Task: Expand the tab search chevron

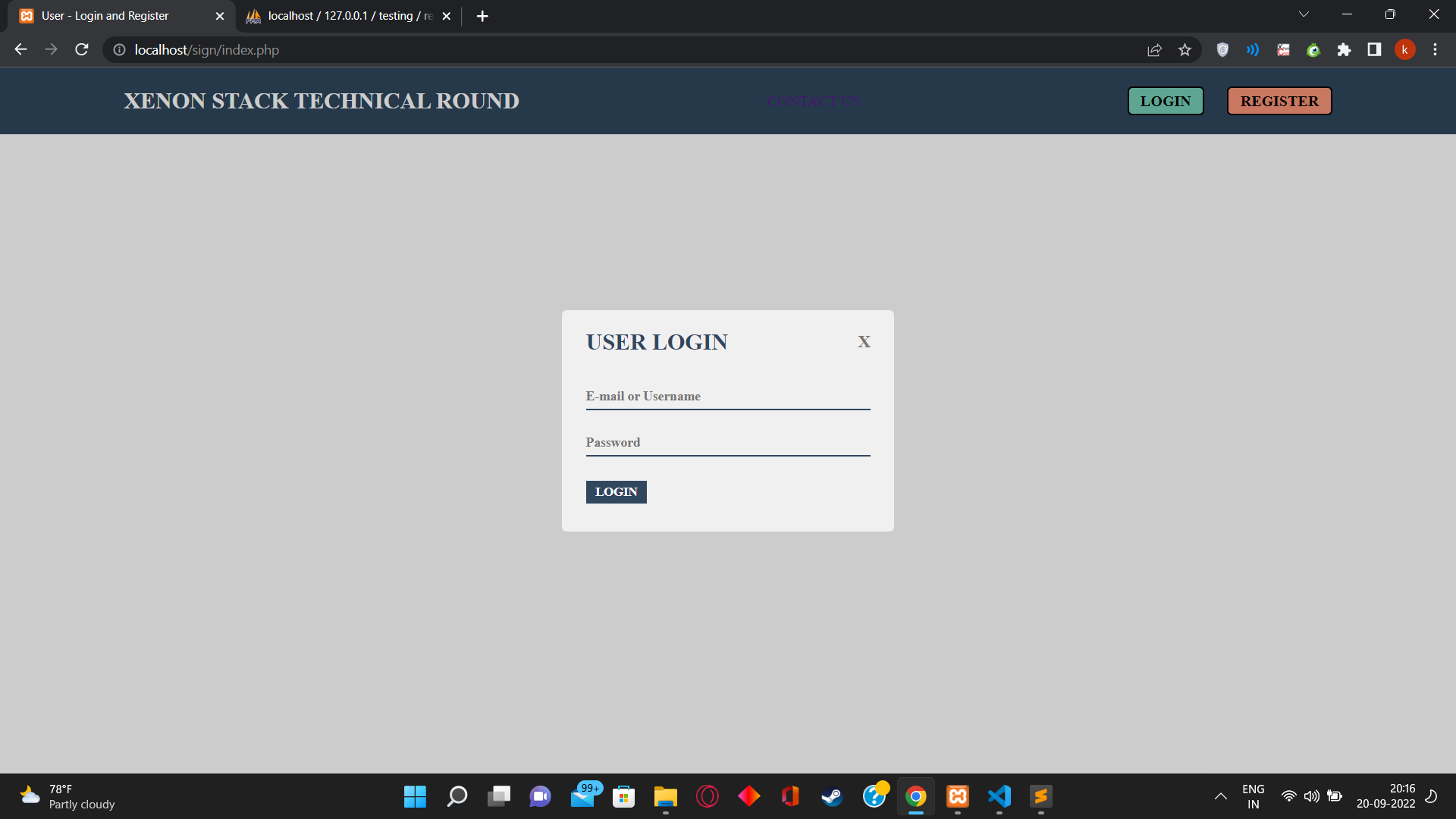Action: click(1304, 14)
